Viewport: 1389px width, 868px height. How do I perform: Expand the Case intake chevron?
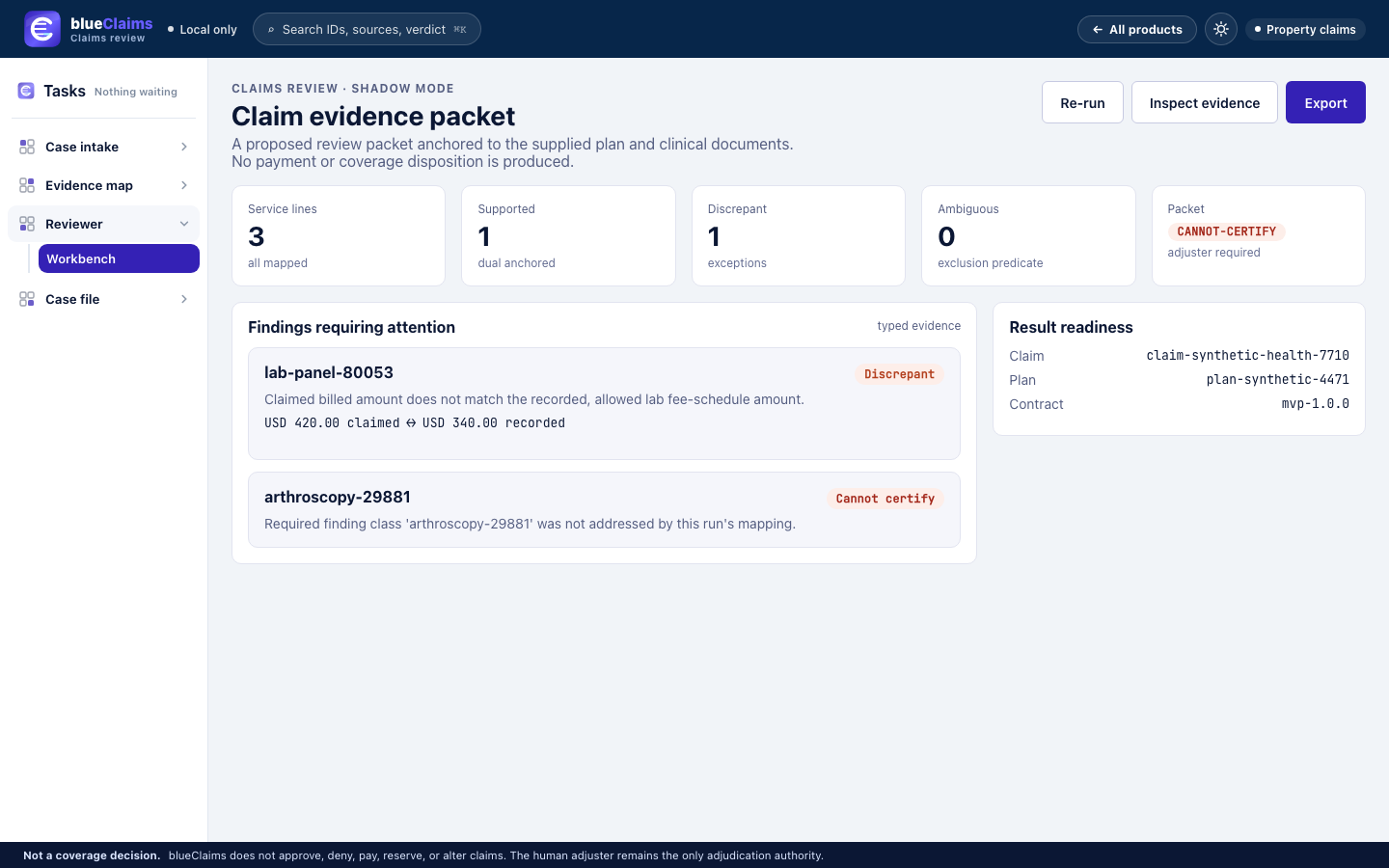point(184,147)
